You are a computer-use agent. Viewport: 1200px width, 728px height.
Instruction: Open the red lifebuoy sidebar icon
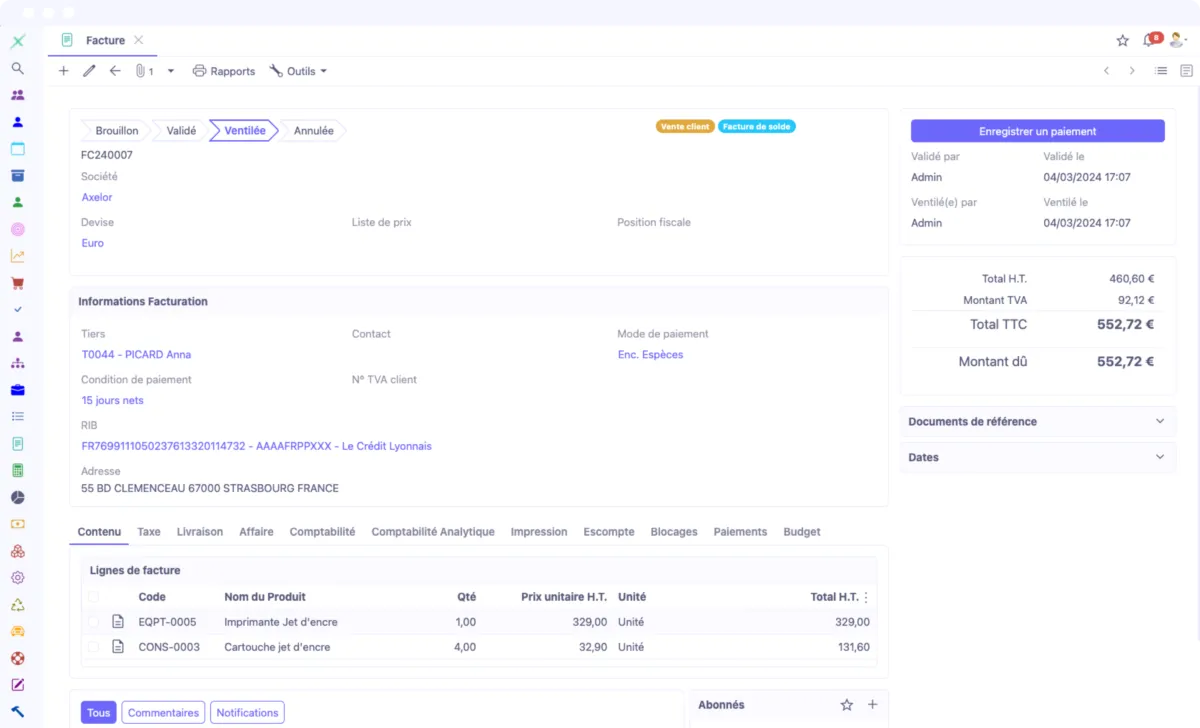(x=17, y=658)
